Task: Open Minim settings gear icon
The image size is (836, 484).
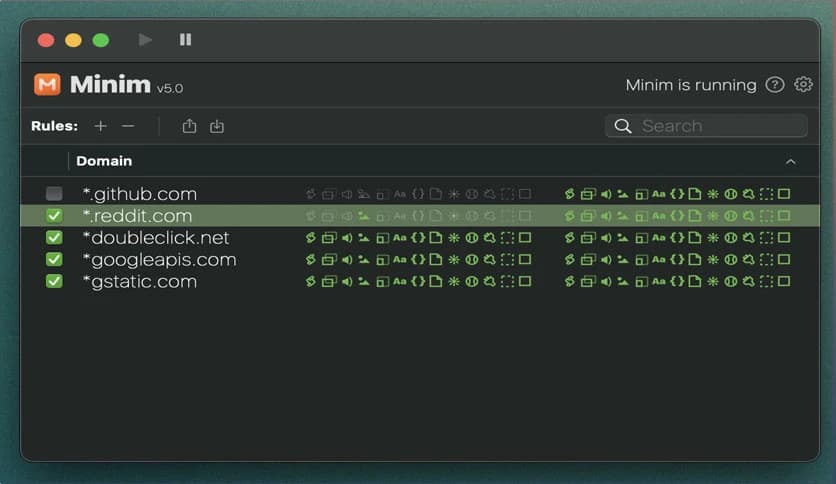Action: click(x=803, y=85)
